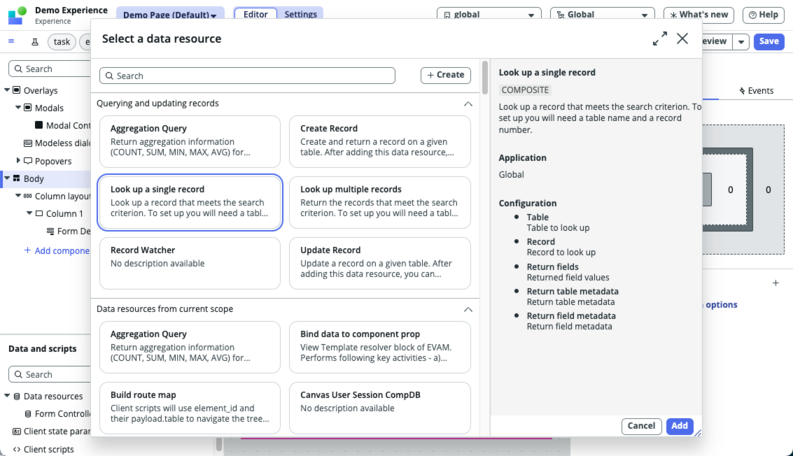
Task: Focus the data resource Search field
Action: (247, 75)
